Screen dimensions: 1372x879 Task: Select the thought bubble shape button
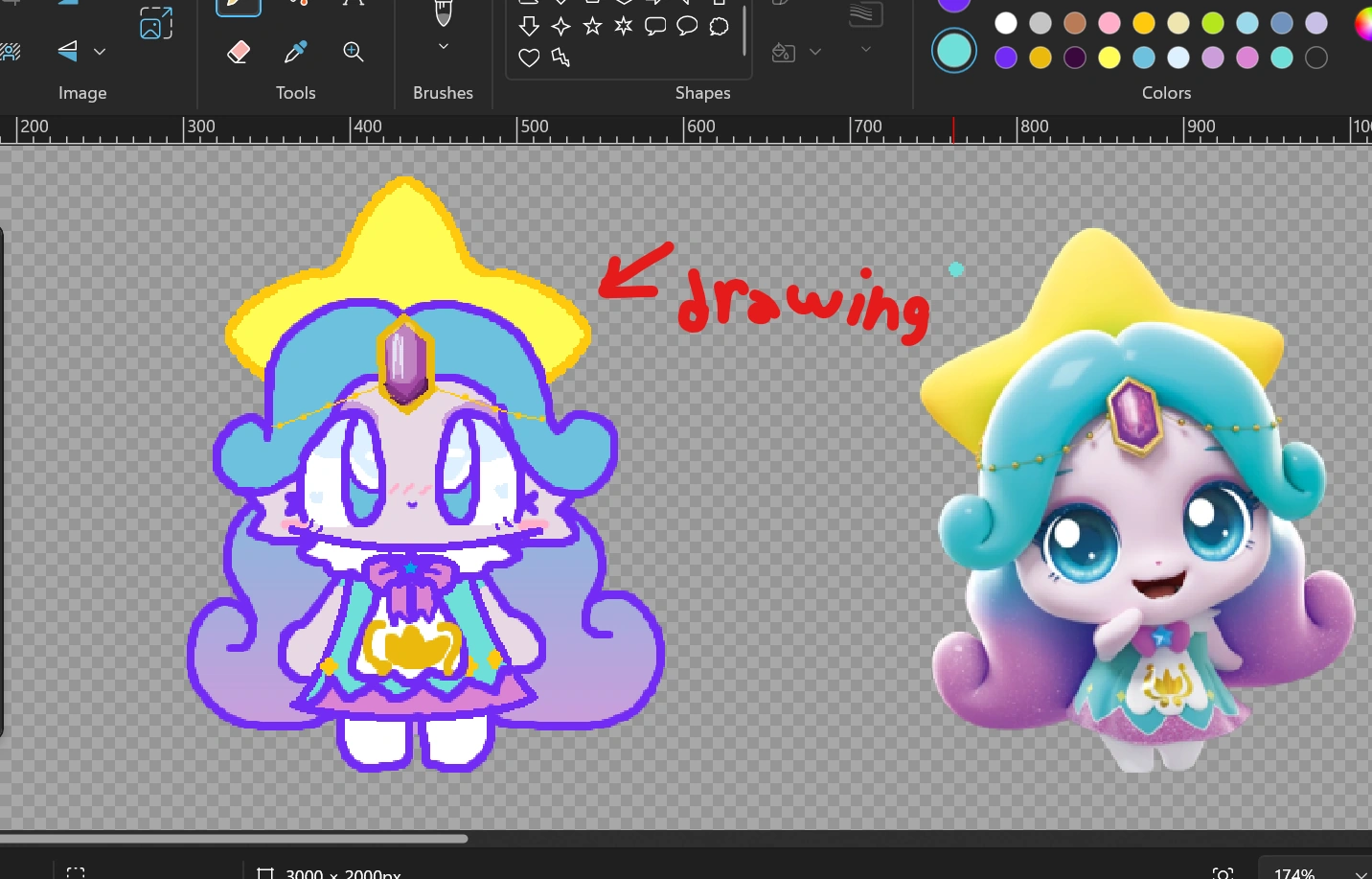tap(719, 26)
